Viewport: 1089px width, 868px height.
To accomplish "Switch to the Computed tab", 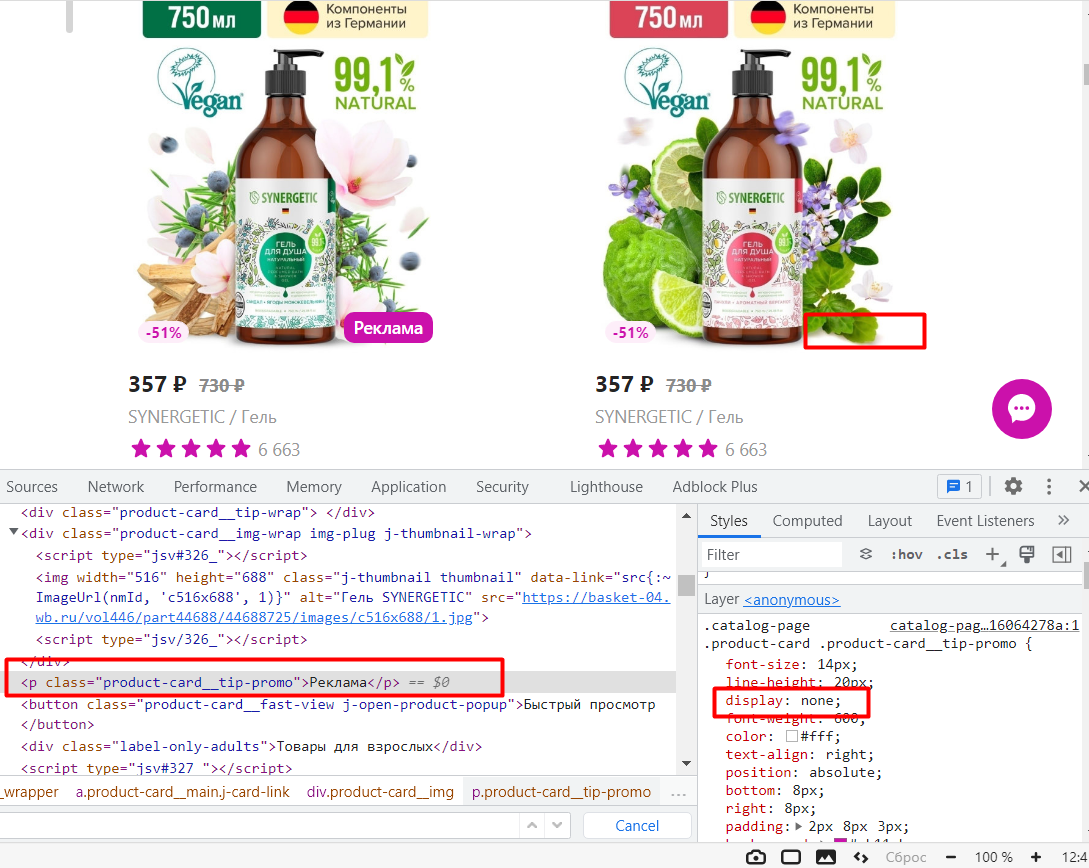I will point(807,521).
